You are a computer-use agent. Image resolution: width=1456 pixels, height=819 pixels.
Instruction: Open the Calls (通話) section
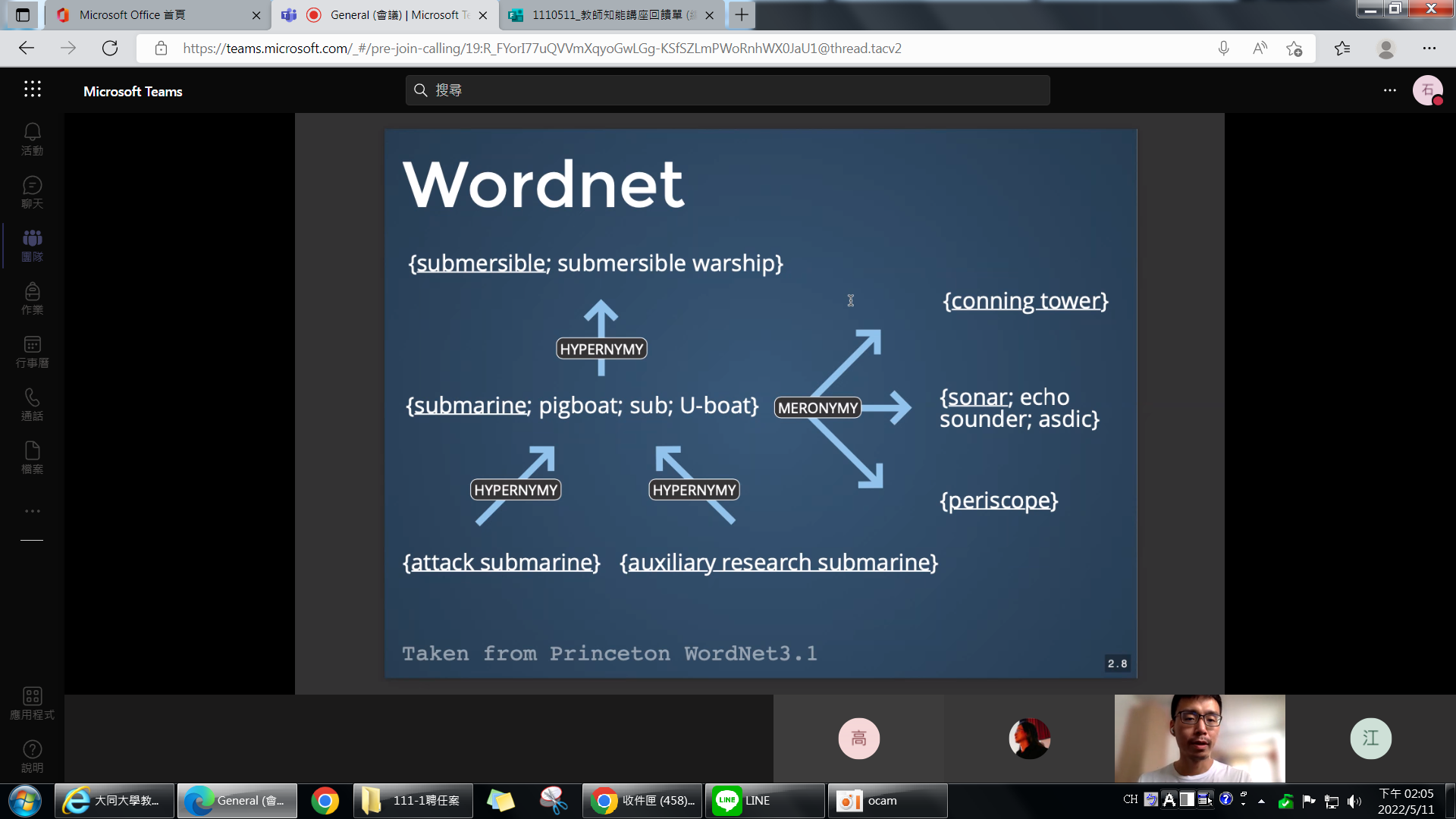32,403
